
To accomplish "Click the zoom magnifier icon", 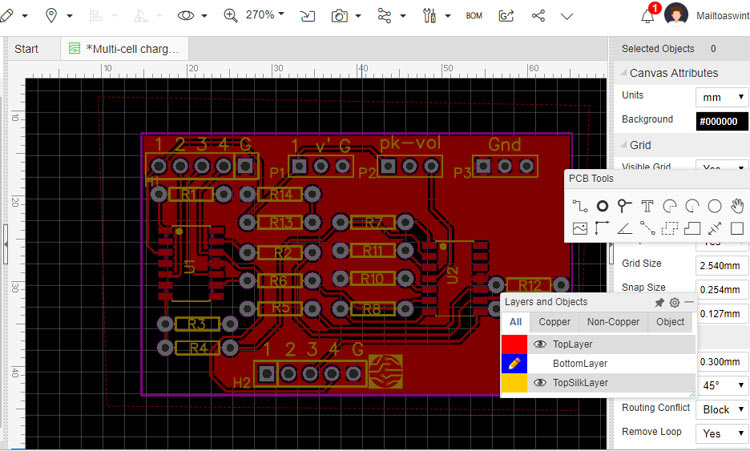I will tap(231, 15).
